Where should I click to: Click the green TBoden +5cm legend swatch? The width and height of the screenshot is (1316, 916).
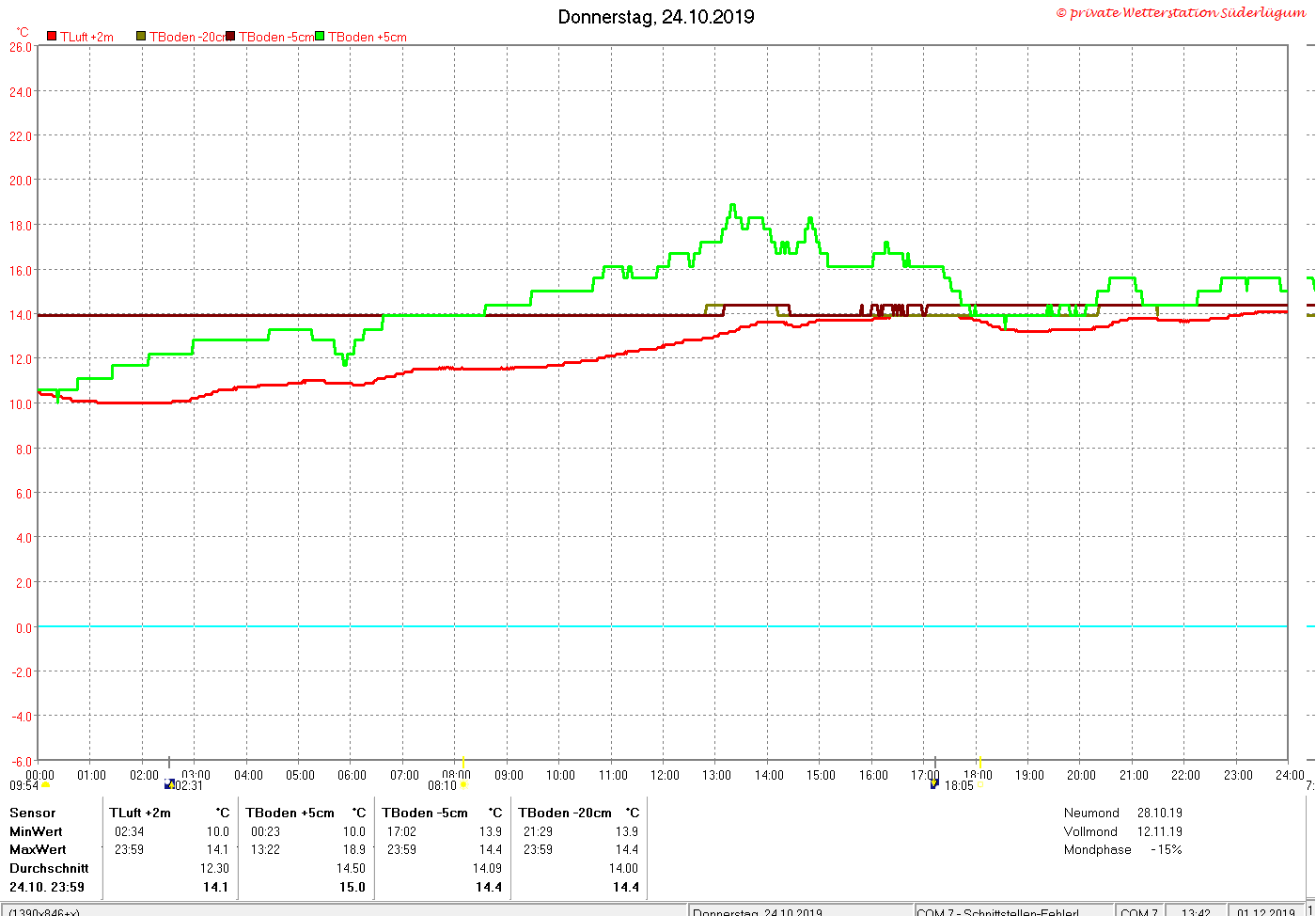pos(320,37)
